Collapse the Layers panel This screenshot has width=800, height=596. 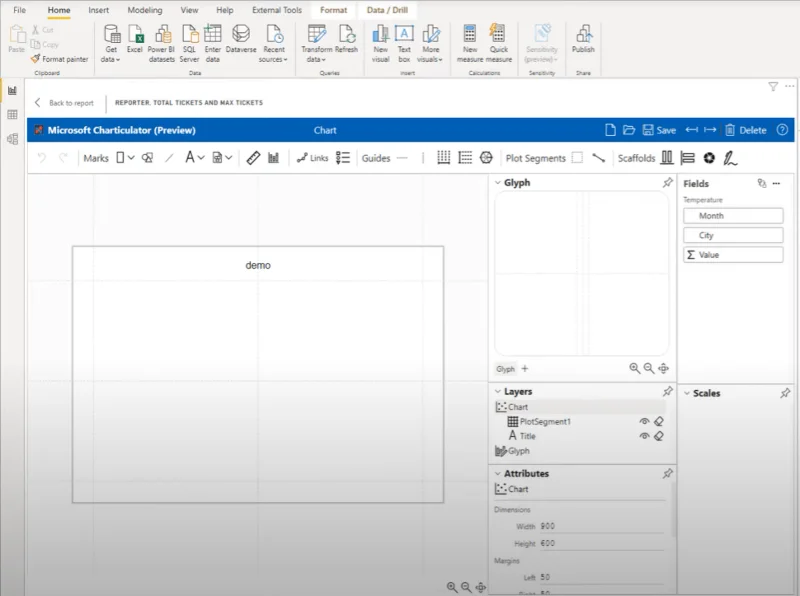pyautogui.click(x=498, y=391)
